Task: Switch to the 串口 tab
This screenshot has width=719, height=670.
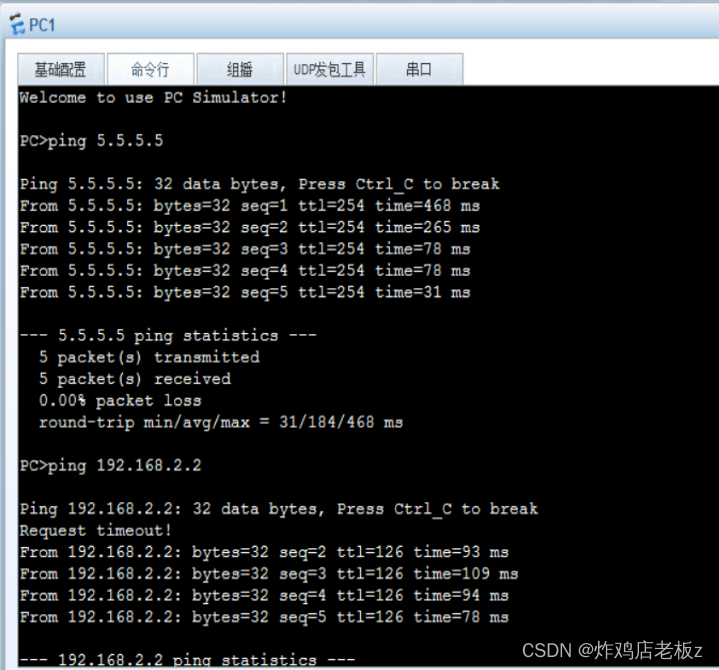Action: (419, 70)
